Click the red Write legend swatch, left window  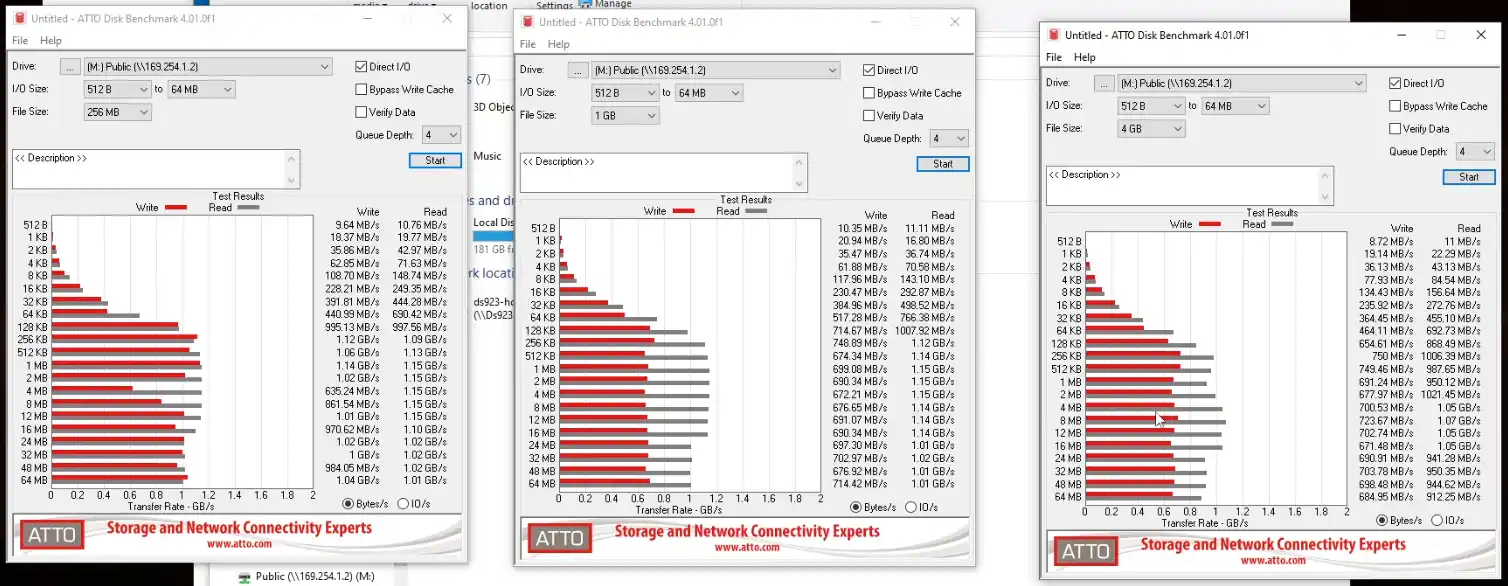click(x=176, y=208)
